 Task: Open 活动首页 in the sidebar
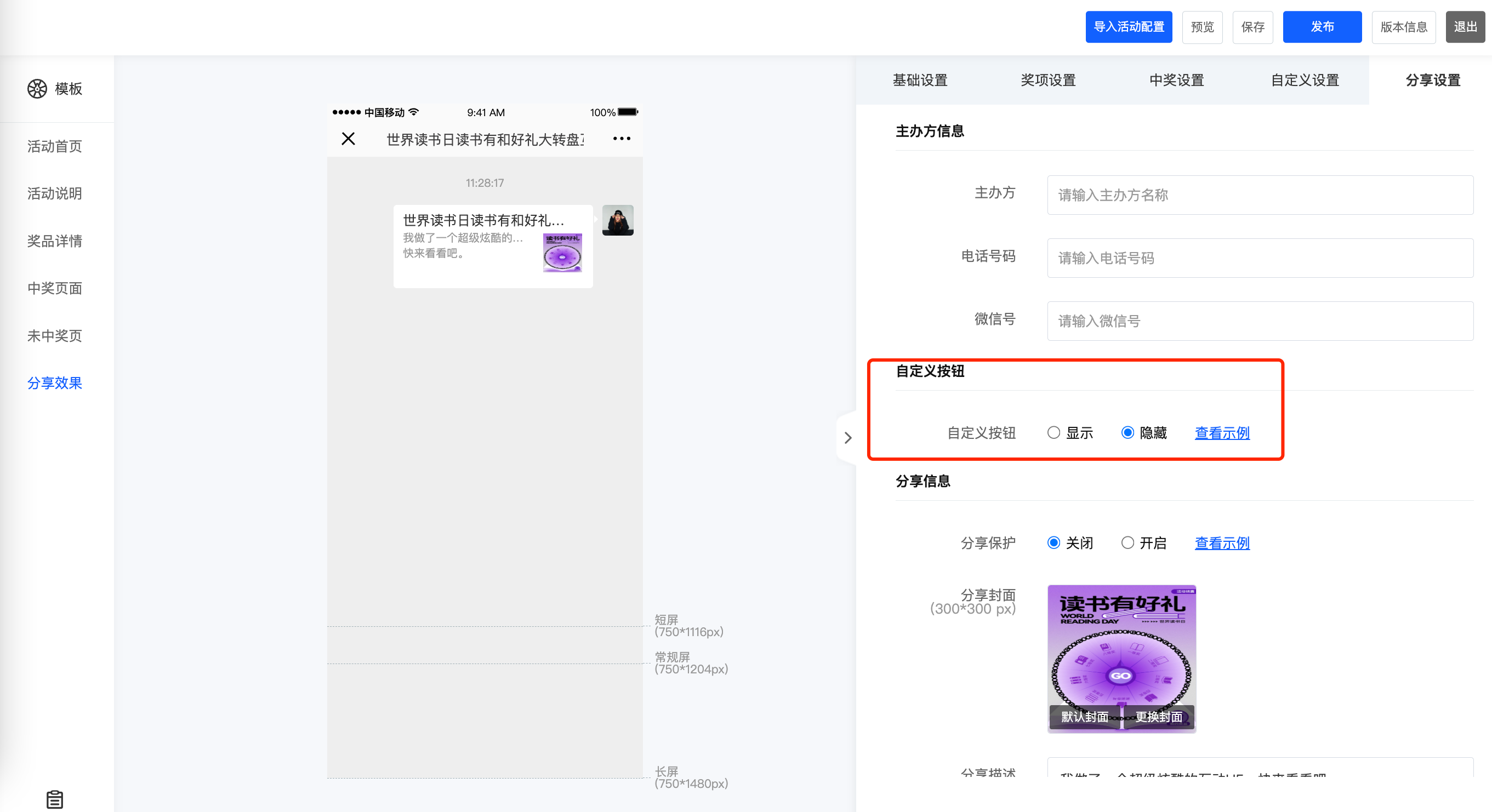pyautogui.click(x=54, y=146)
